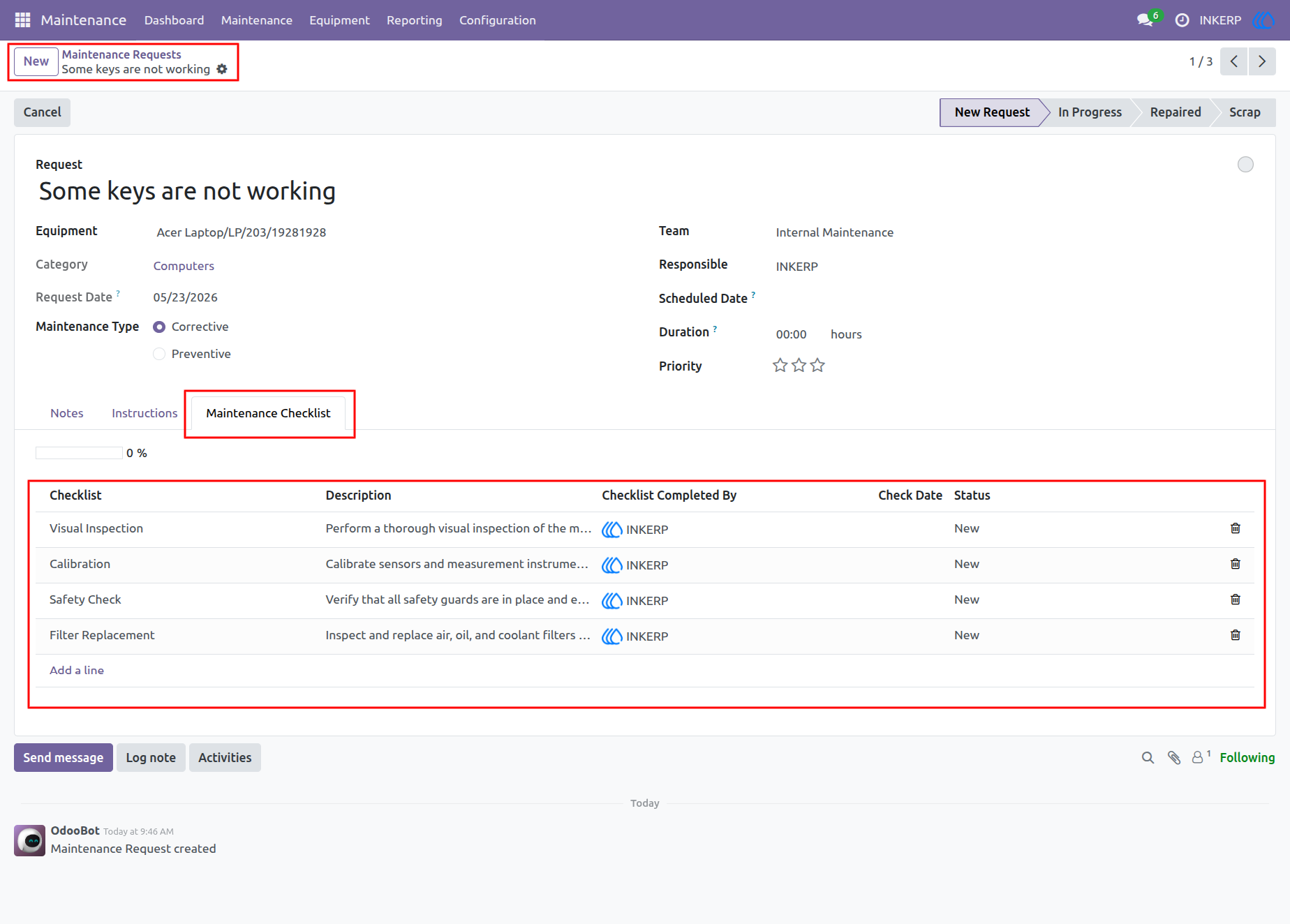1290x924 pixels.
Task: Delete the Filter Replacement checklist row
Action: (1236, 635)
